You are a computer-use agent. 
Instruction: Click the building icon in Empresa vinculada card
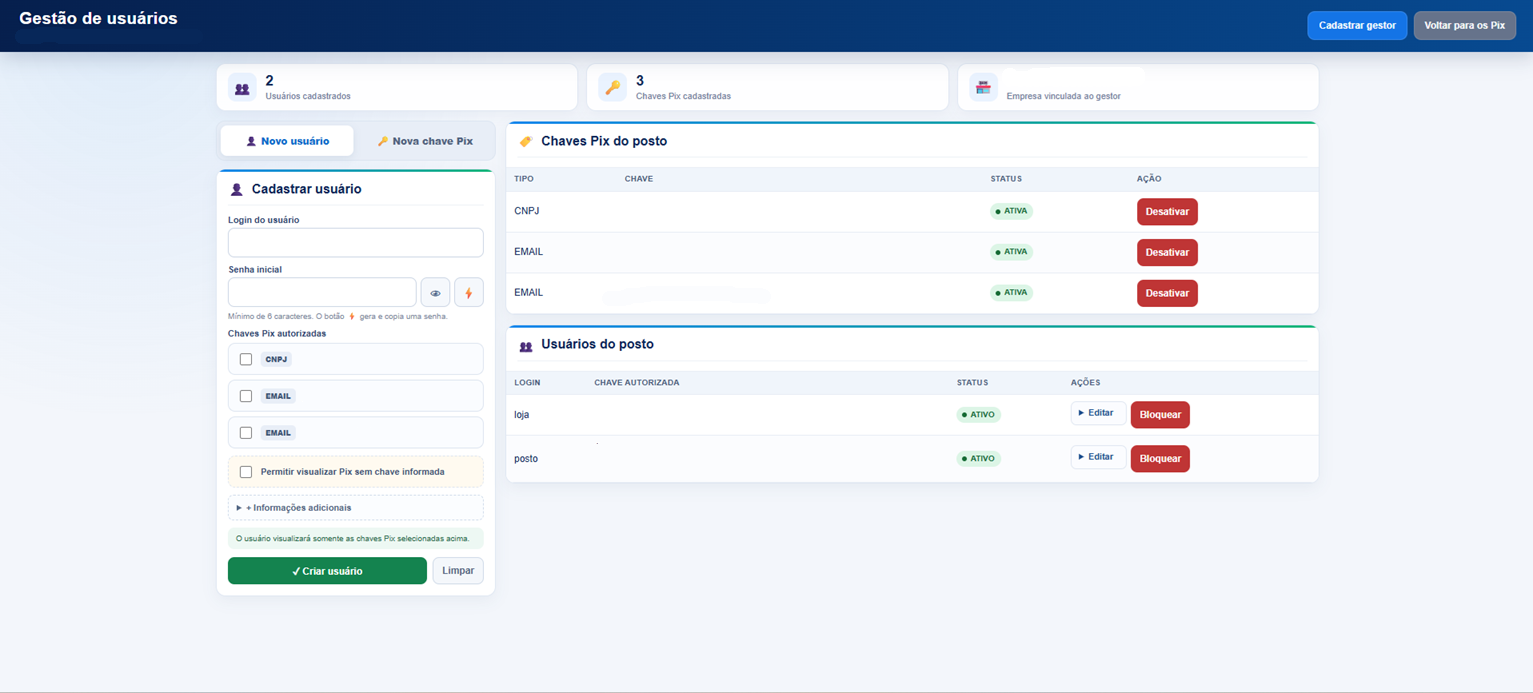point(983,88)
